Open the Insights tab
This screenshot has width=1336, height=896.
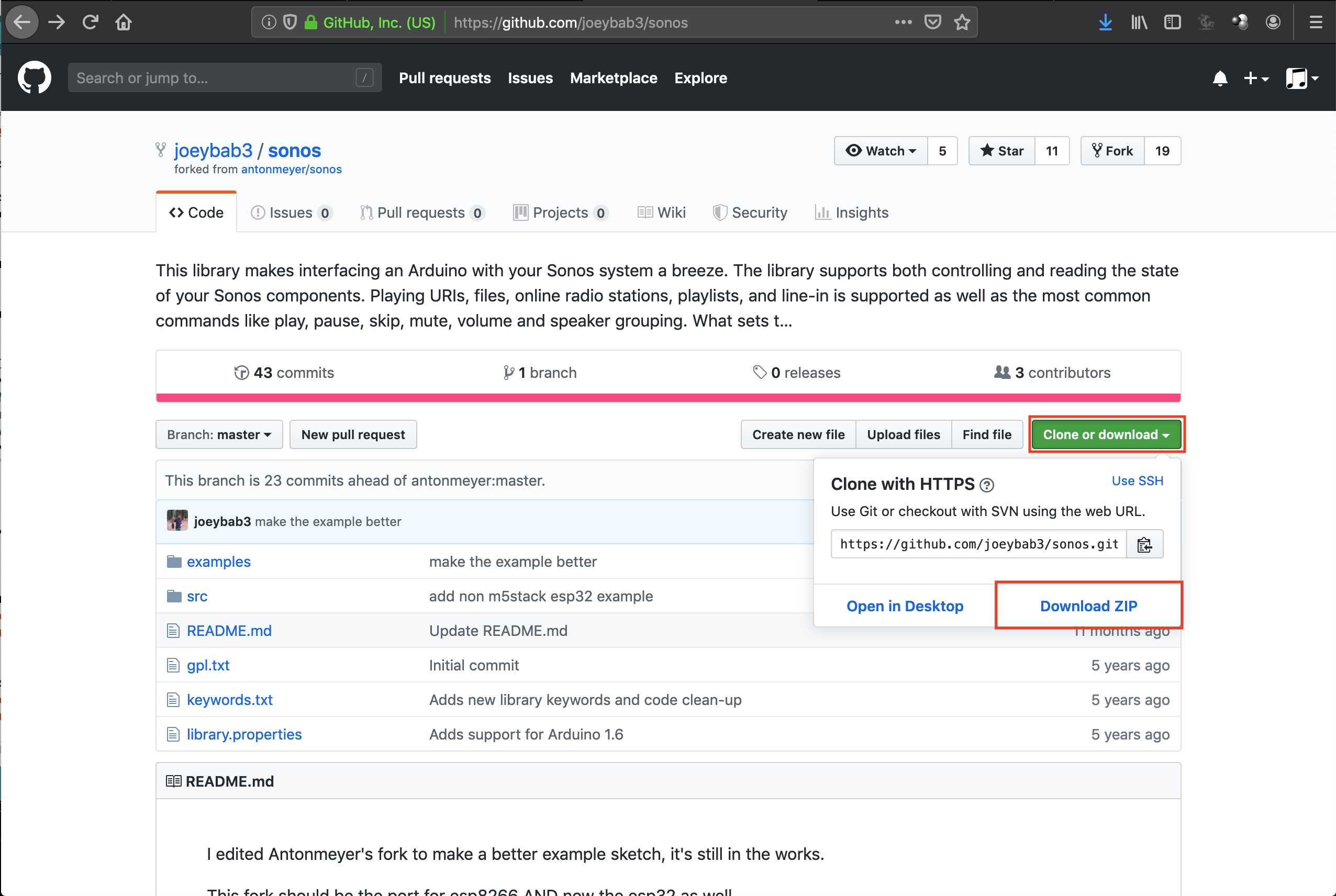coord(851,212)
